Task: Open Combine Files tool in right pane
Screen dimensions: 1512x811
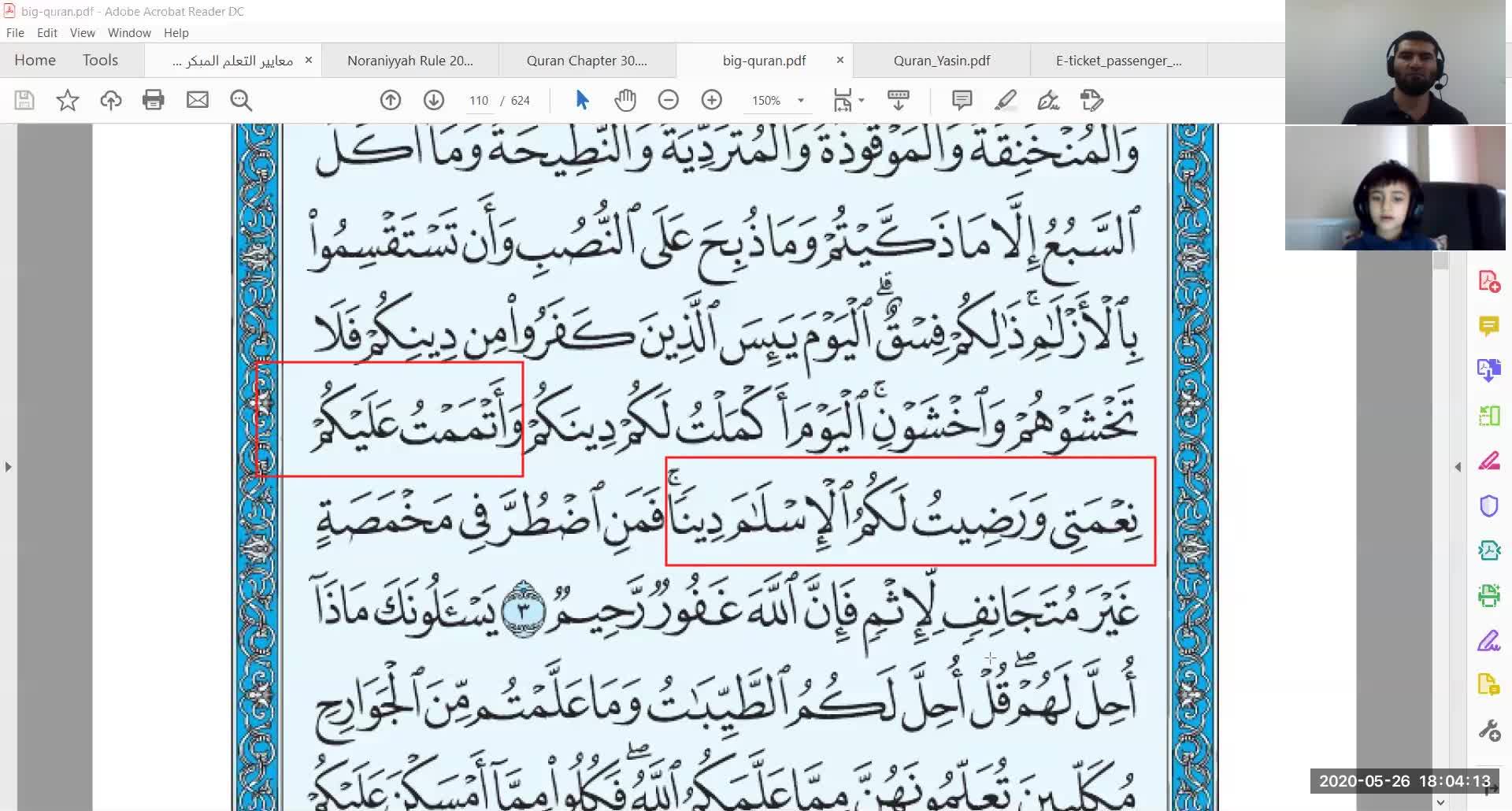Action: click(1488, 370)
